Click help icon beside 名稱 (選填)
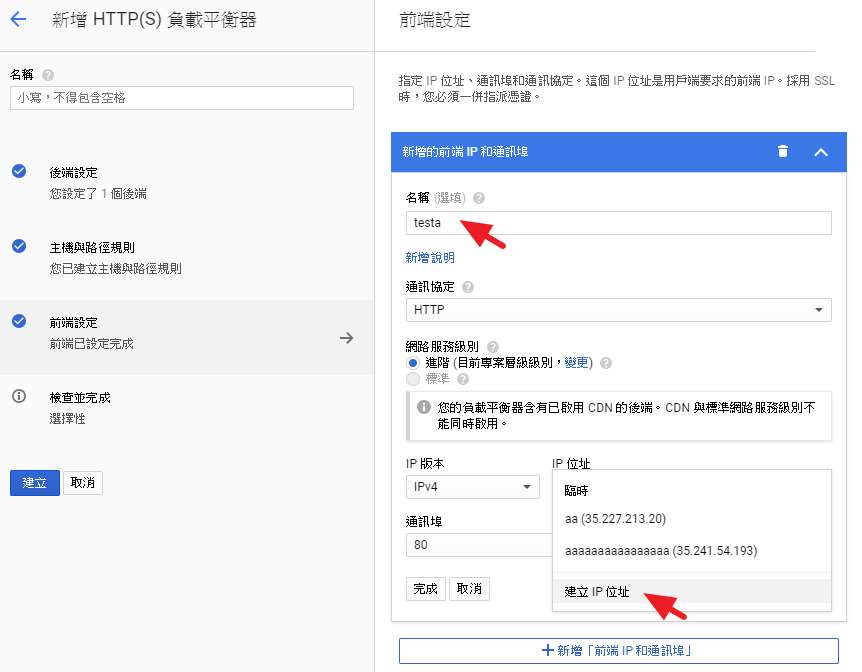 (479, 198)
